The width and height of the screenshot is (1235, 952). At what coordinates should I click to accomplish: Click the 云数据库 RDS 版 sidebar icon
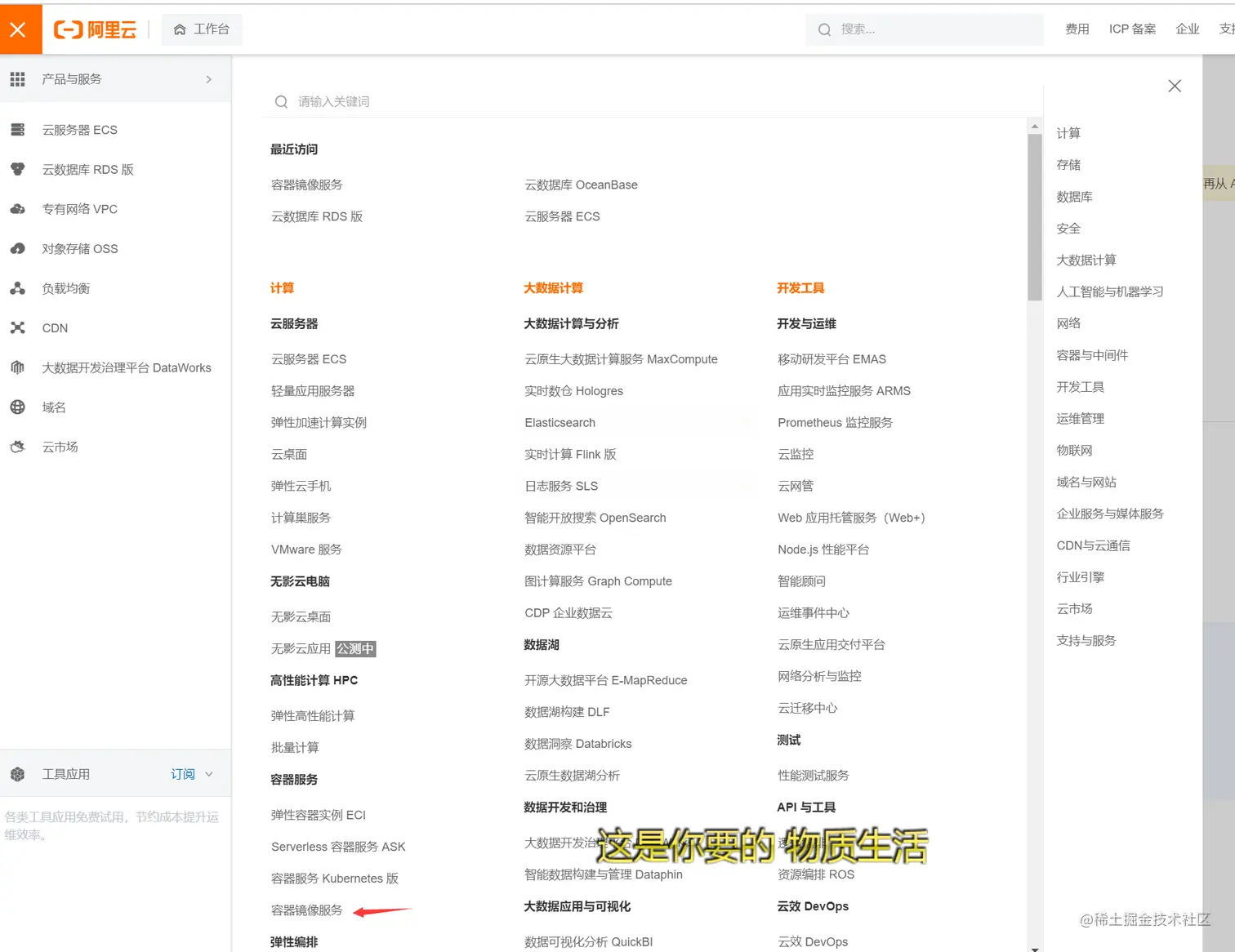[x=17, y=169]
